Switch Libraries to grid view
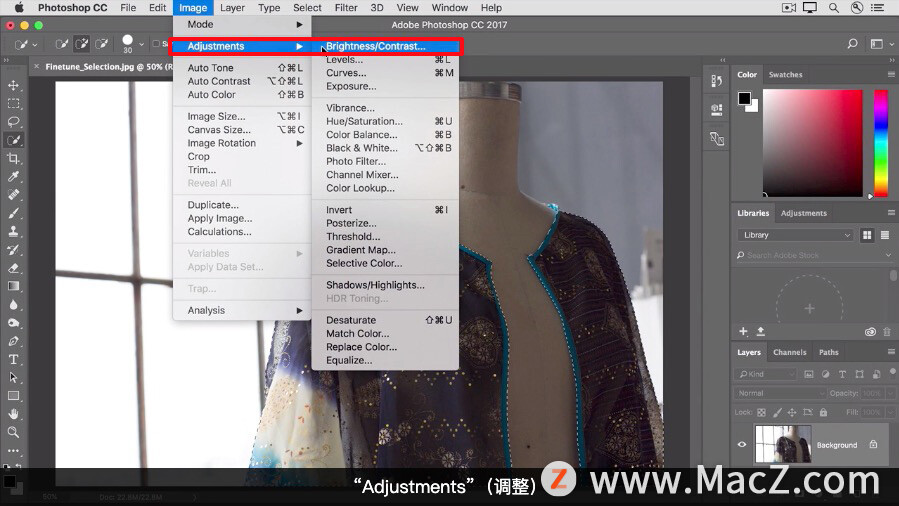This screenshot has height=506, width=899. pos(867,235)
